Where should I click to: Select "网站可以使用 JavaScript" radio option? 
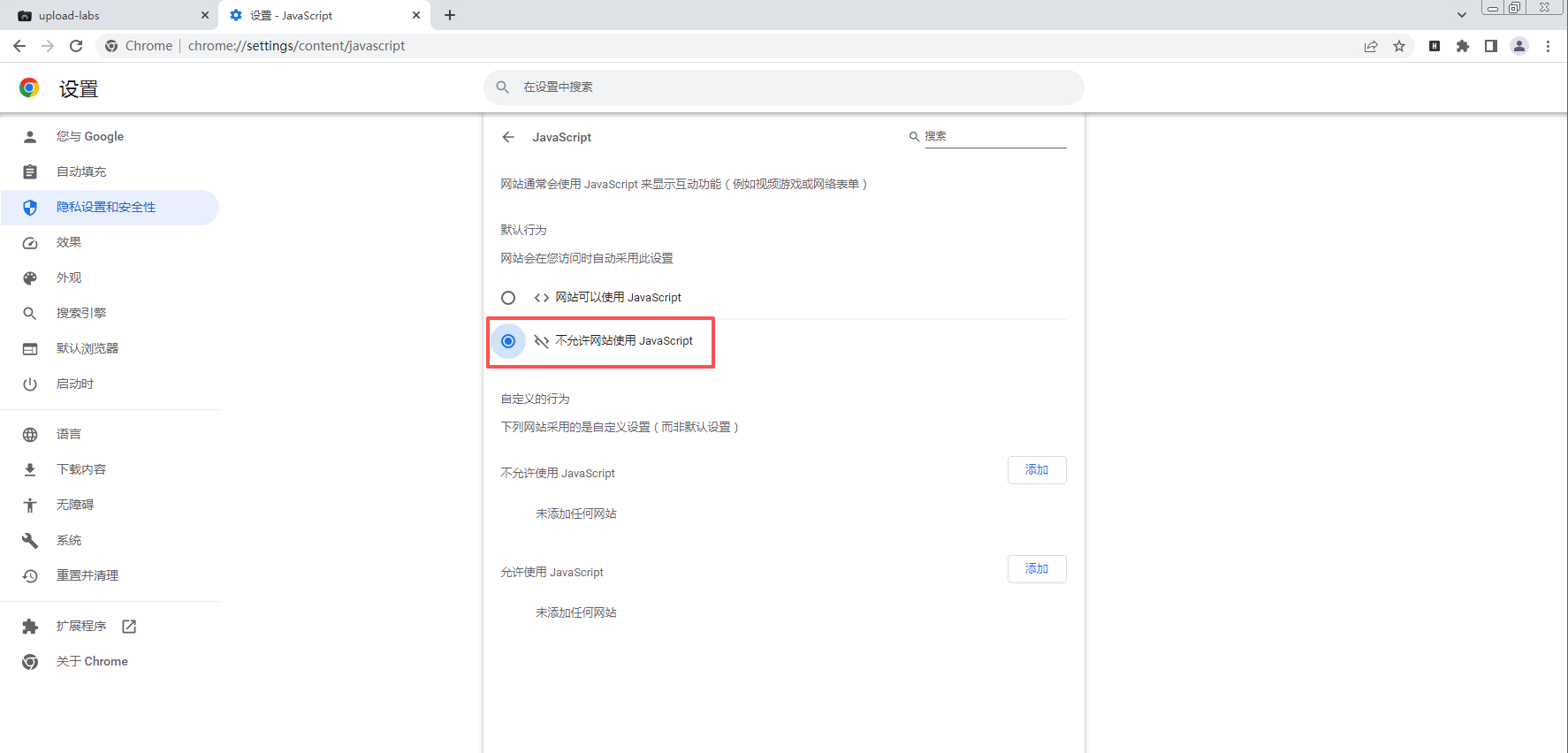click(508, 298)
